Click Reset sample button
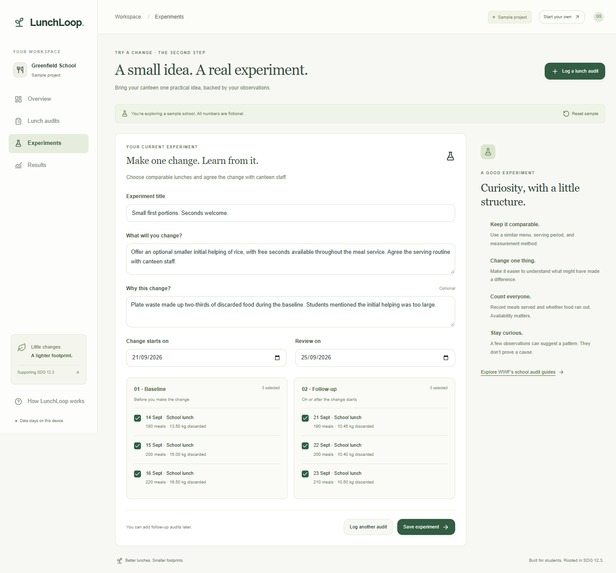 click(x=581, y=114)
